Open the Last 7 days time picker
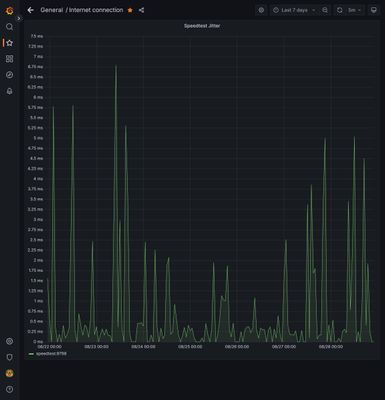This screenshot has height=400, width=385. (x=294, y=10)
